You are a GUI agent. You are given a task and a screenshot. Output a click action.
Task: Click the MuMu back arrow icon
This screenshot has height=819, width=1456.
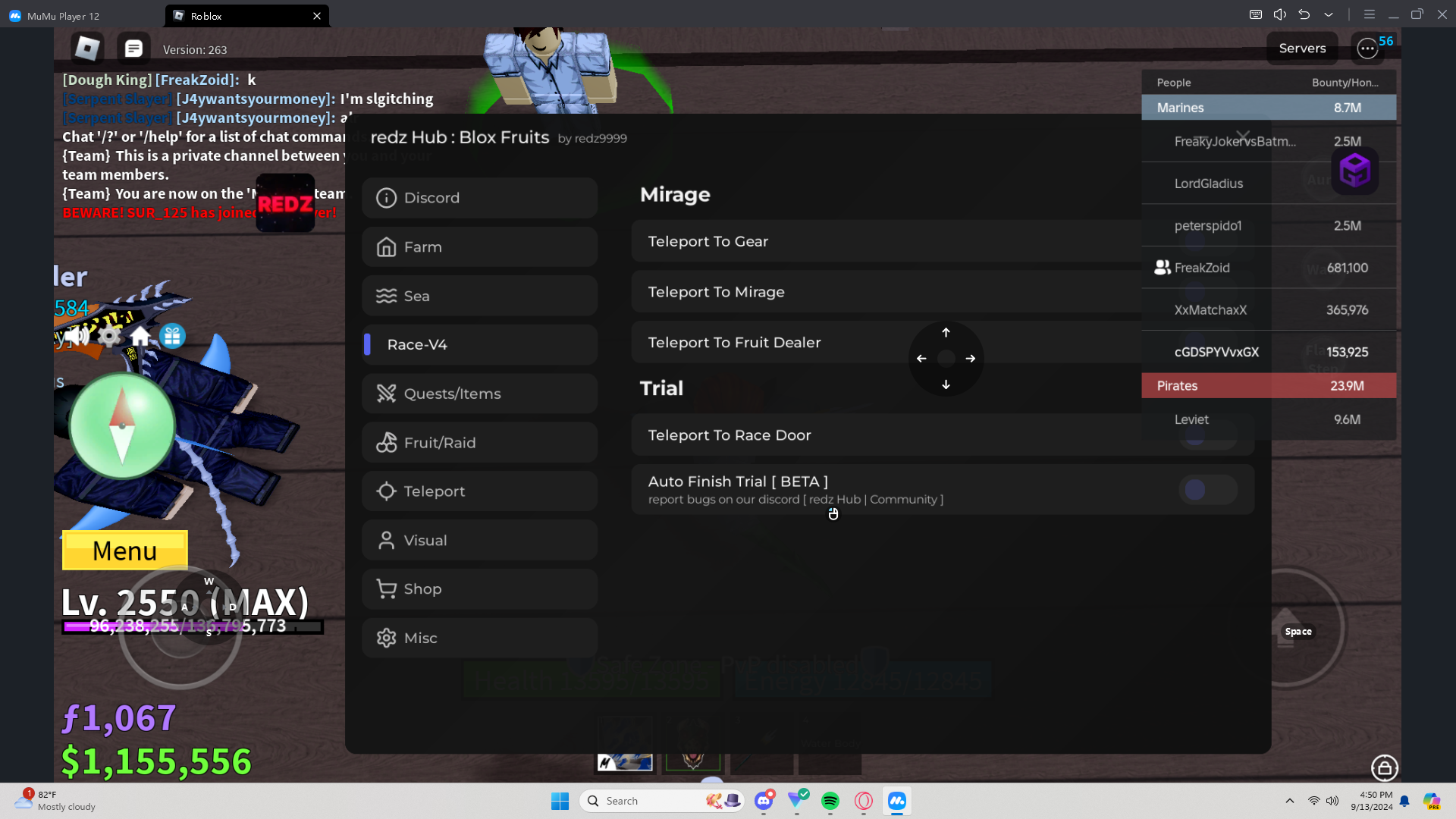coord(1304,14)
